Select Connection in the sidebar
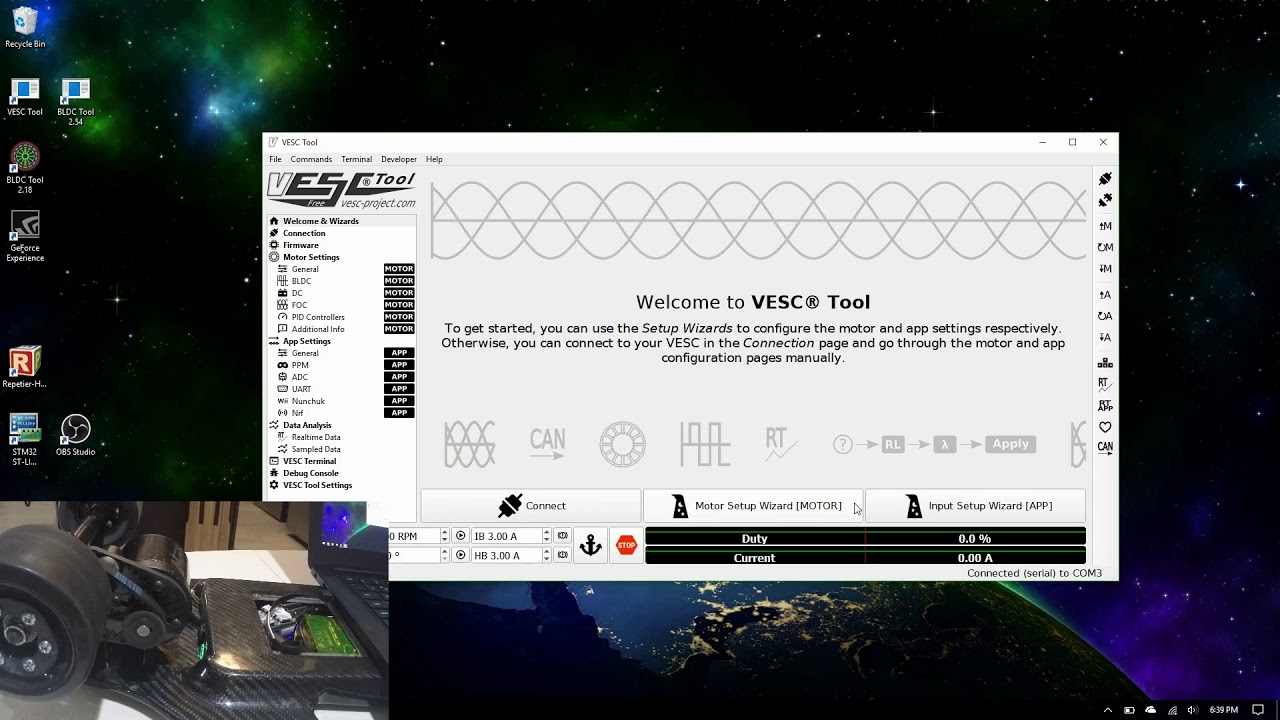 341,233
